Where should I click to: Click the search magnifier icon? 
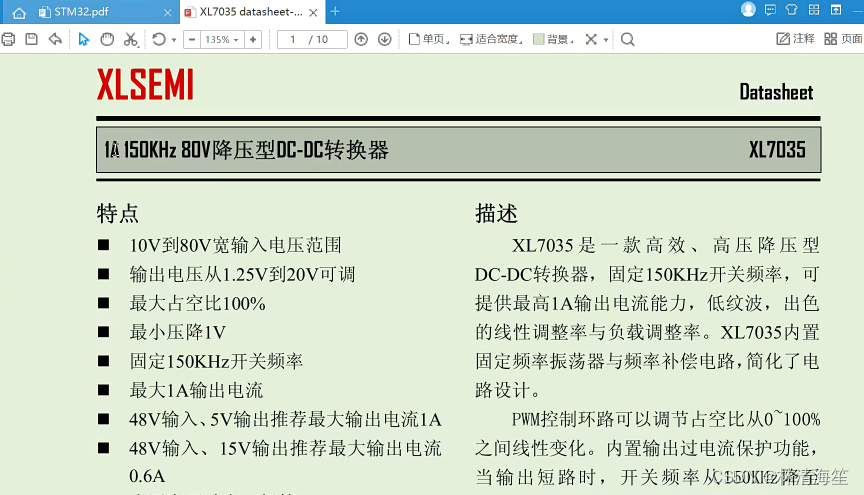628,39
